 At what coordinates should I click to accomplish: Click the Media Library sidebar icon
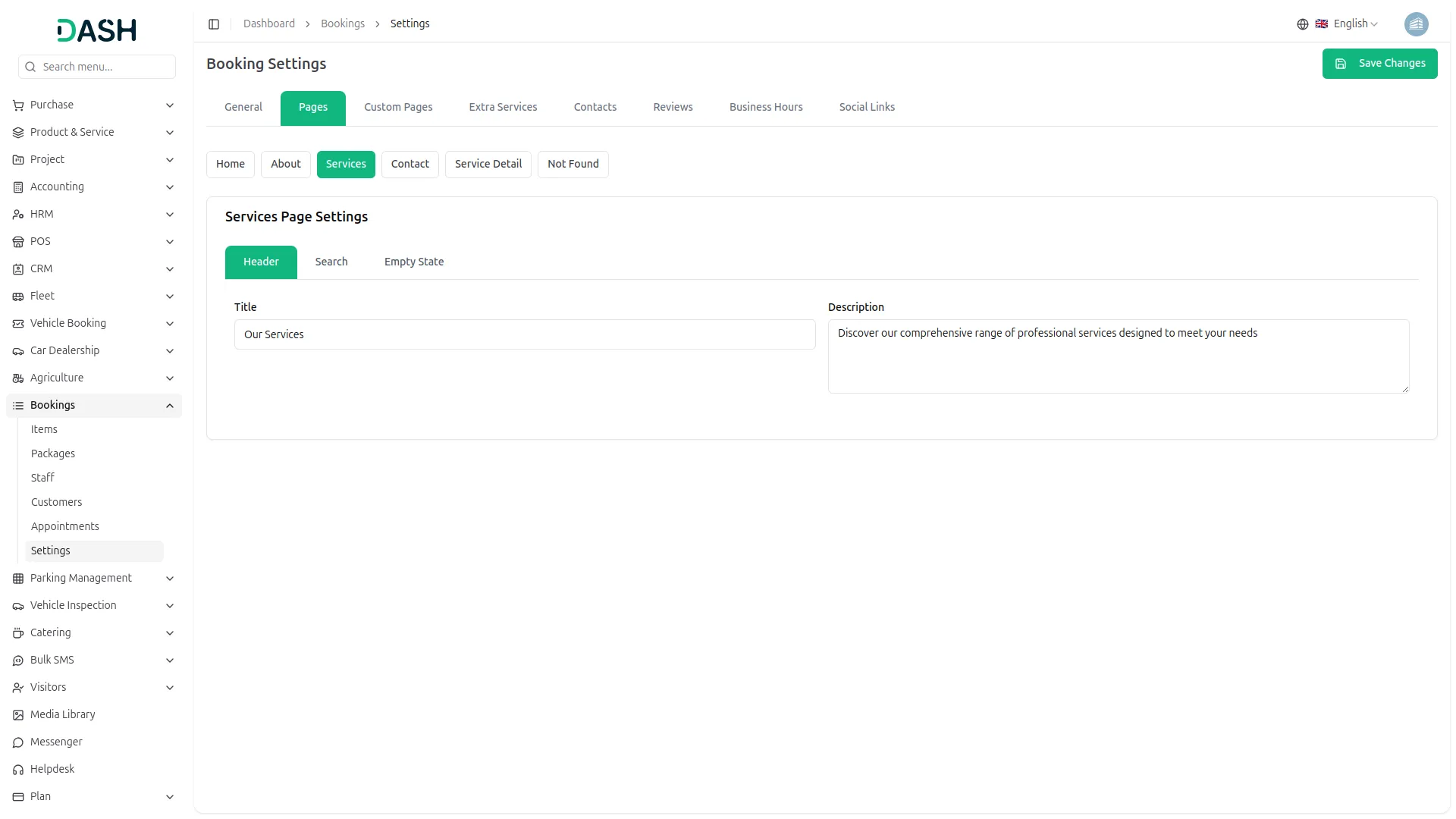[18, 715]
